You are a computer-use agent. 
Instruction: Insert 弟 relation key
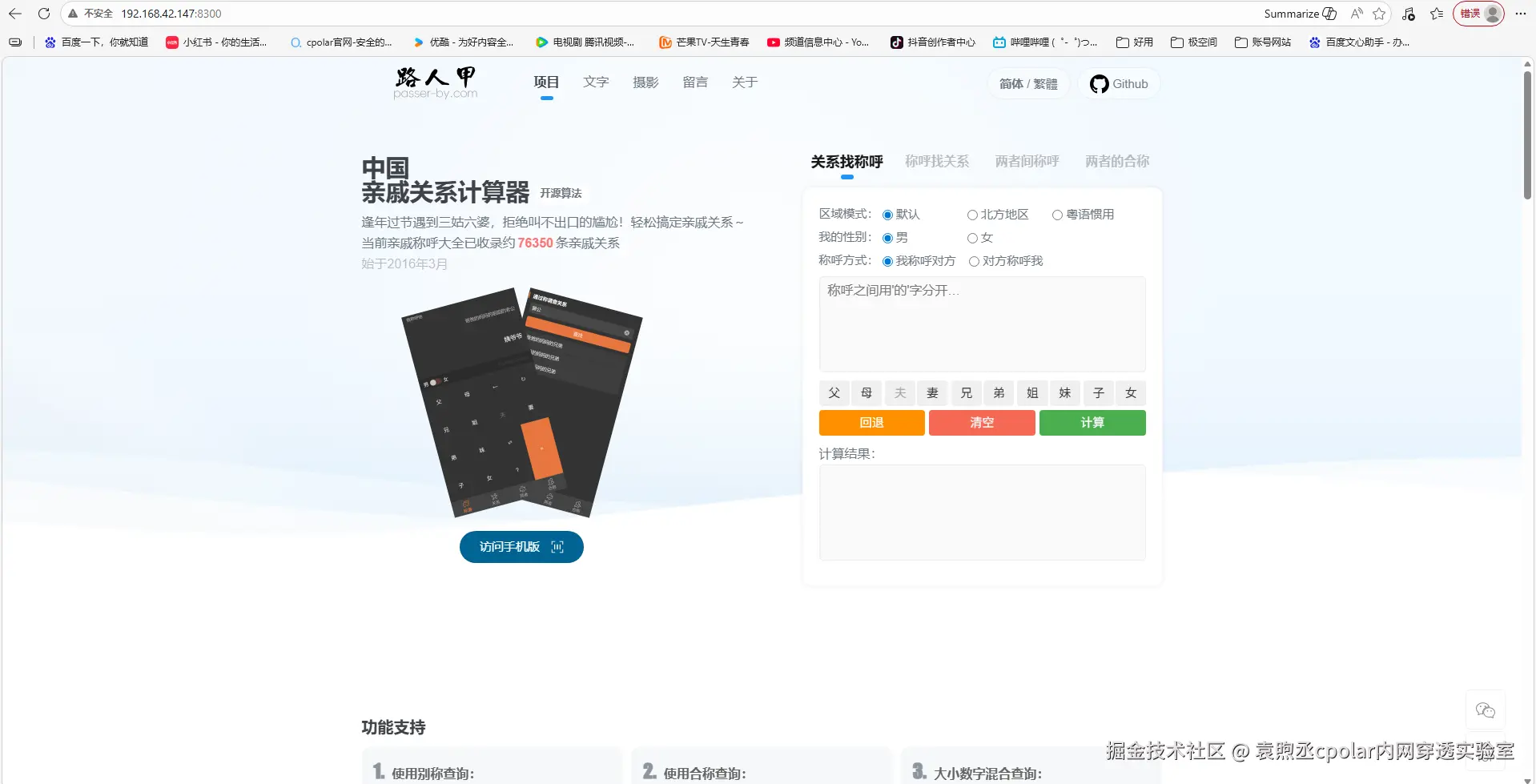[999, 393]
